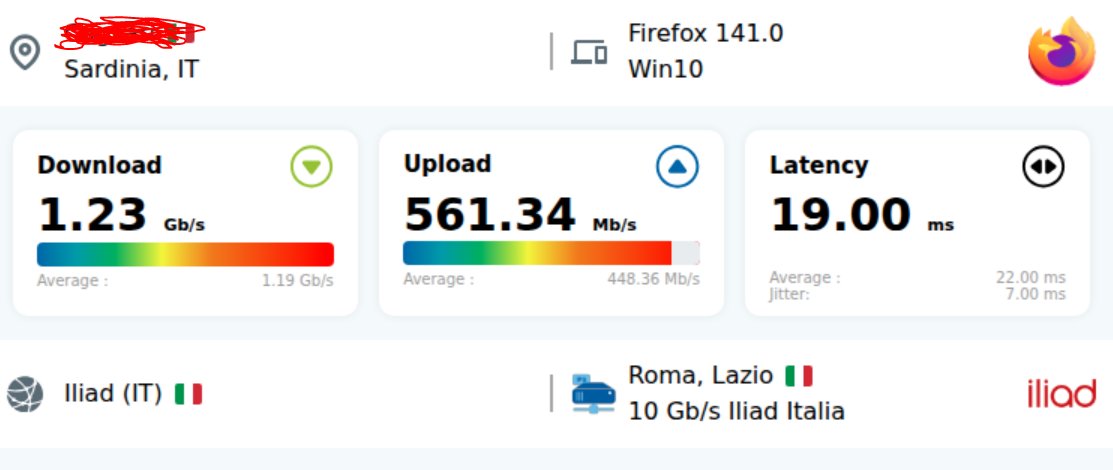1113x470 pixels.
Task: Click the 10 Gb/s Iliad Italia server text
Action: point(736,411)
